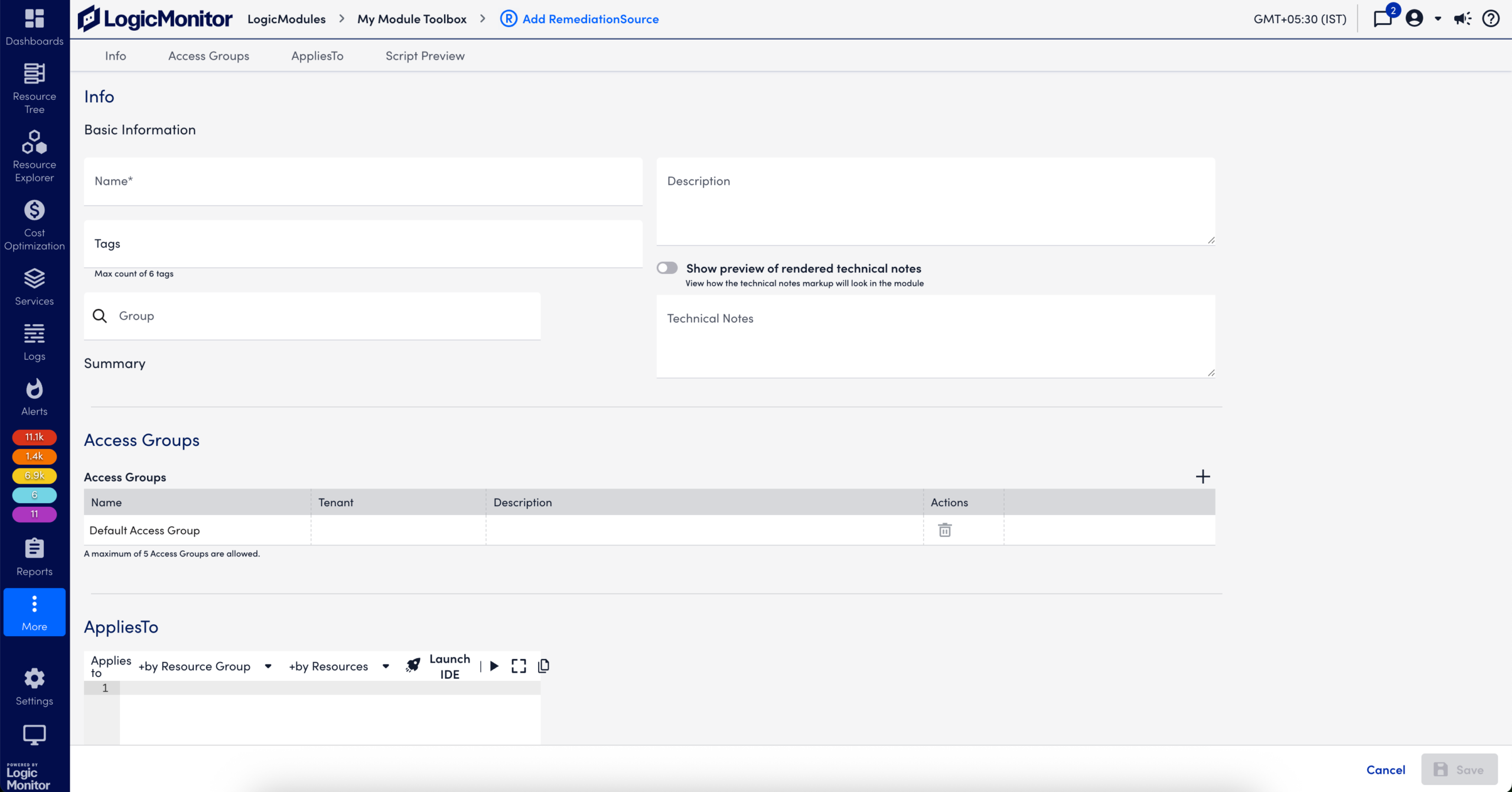Click the Tags input field
The image size is (1512, 792).
pos(363,244)
